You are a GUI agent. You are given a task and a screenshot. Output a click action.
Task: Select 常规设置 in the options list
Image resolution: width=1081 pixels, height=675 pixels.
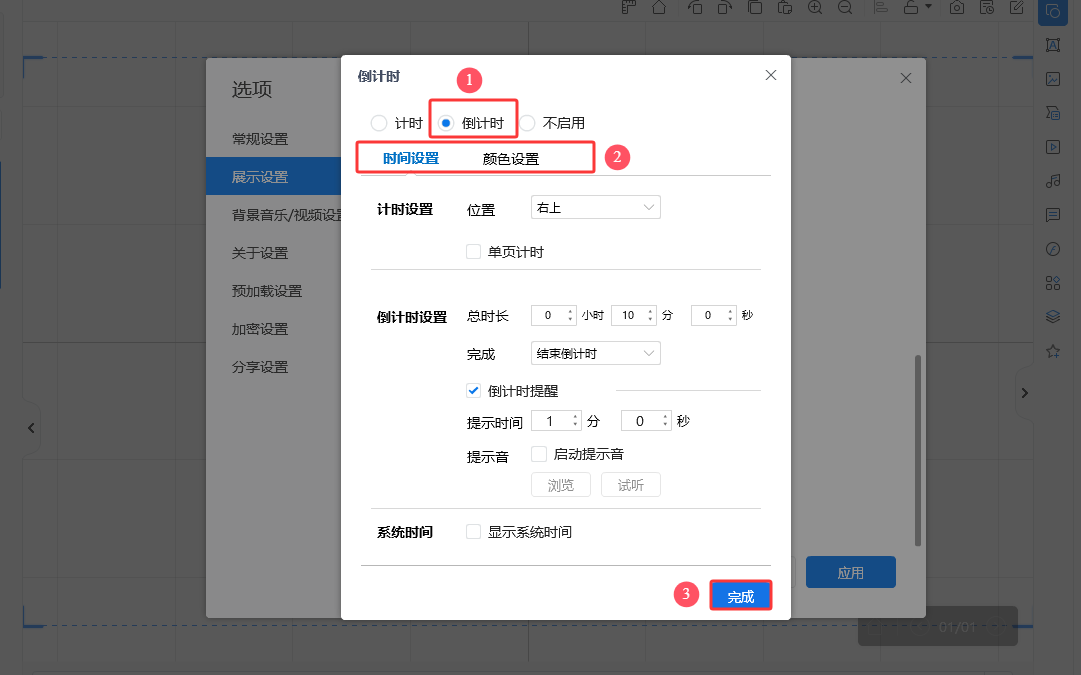pos(260,139)
